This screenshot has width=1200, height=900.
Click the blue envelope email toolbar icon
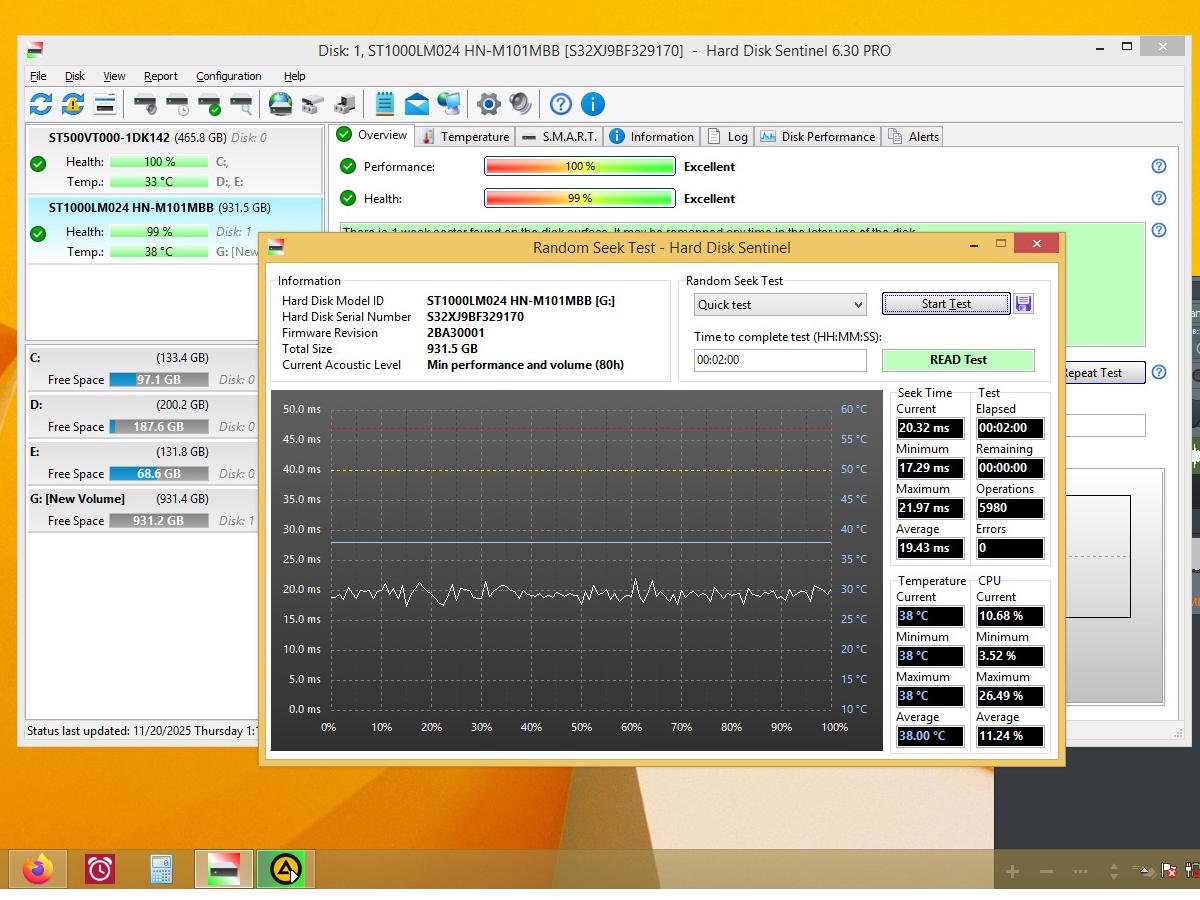tap(417, 104)
